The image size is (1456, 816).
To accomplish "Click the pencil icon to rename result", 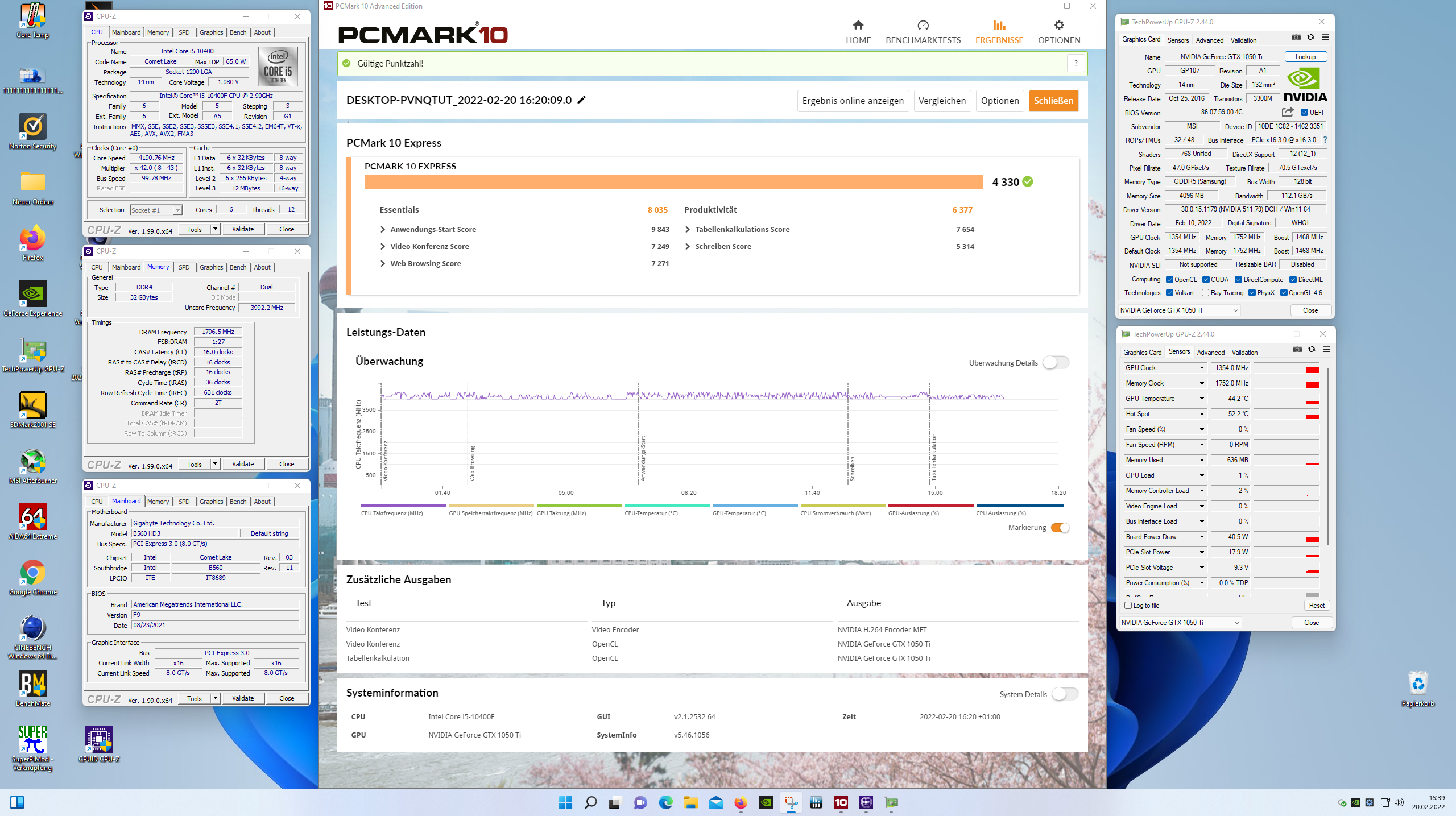I will (581, 100).
